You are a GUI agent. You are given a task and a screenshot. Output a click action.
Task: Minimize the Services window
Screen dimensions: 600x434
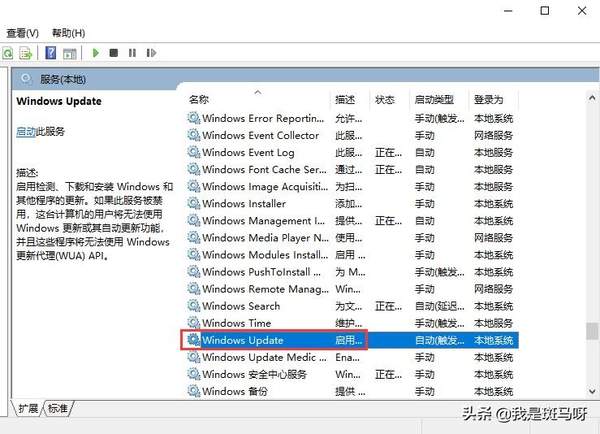click(x=508, y=11)
